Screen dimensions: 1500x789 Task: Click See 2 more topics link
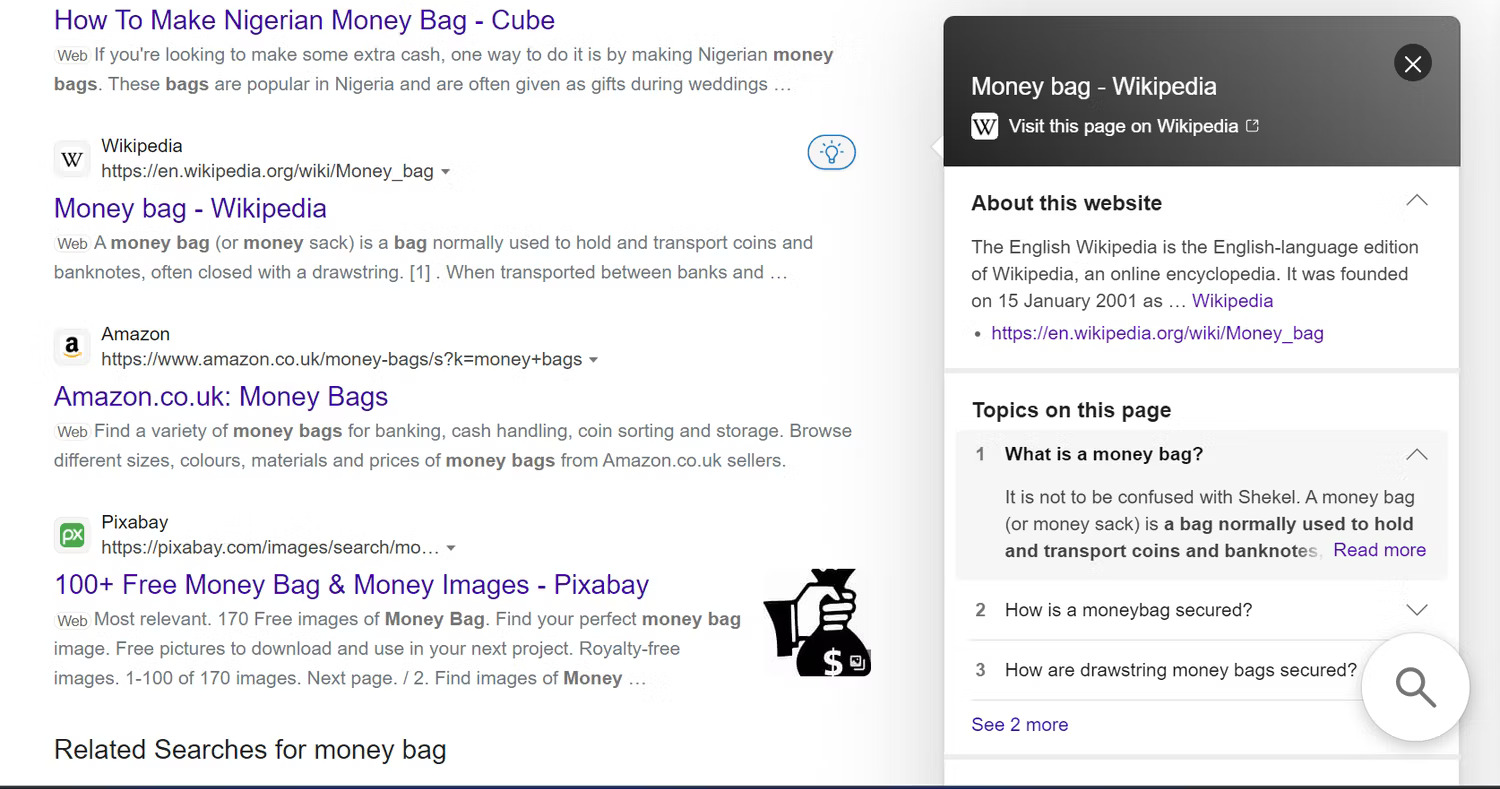tap(1020, 725)
